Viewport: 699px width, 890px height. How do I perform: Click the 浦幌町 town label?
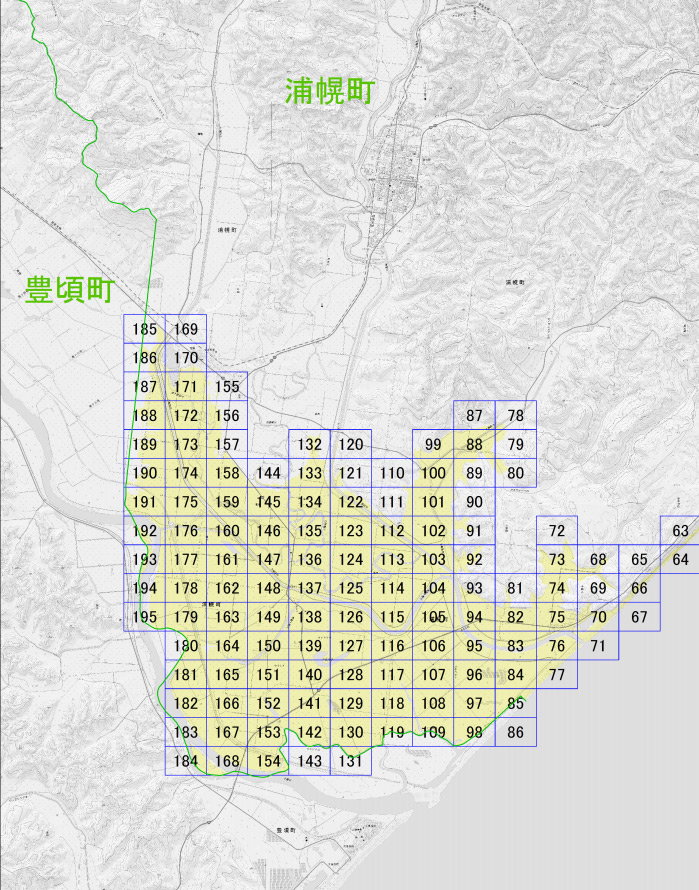[x=330, y=91]
